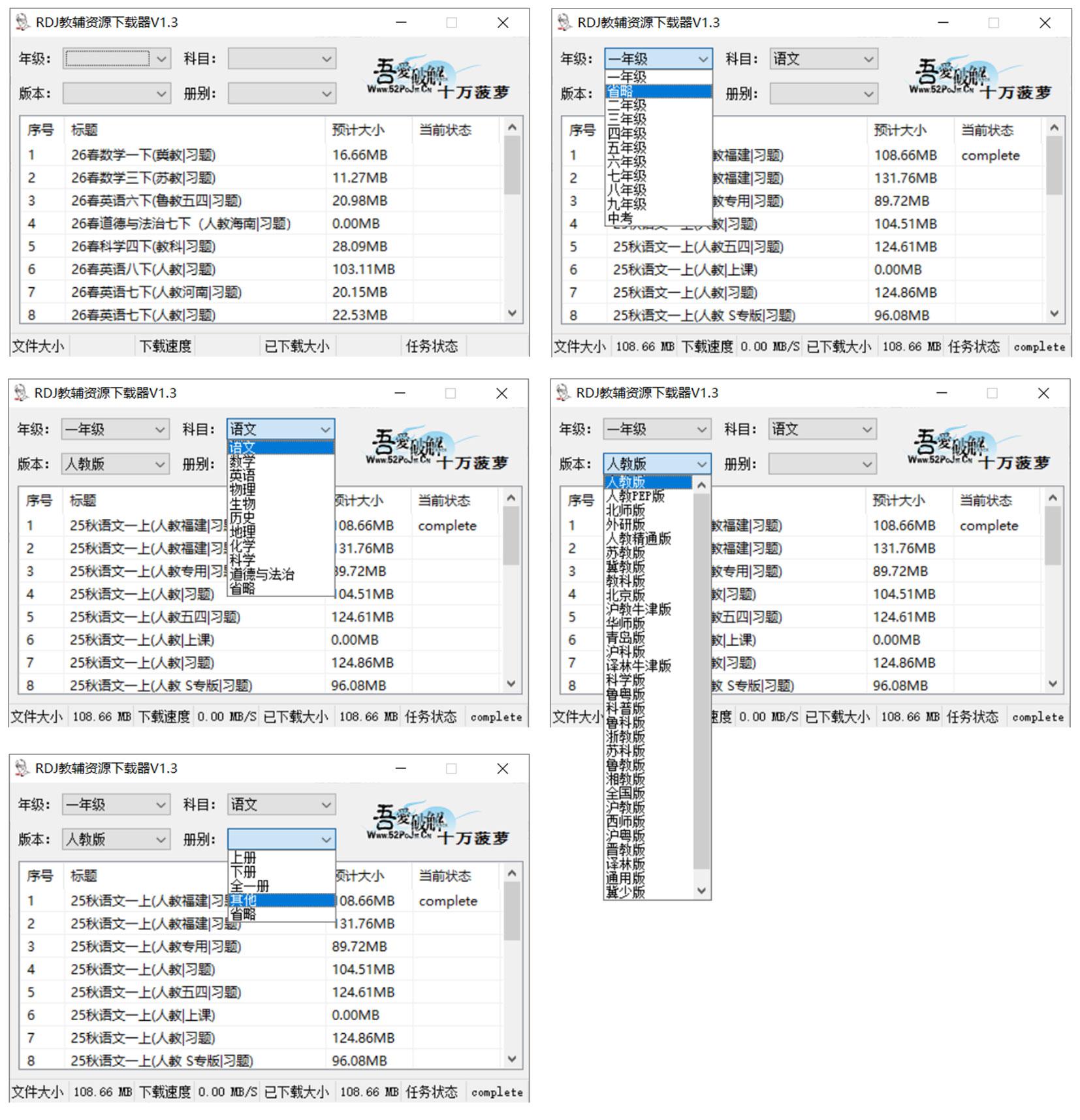Click the 吾爱破解 watermark logo

click(408, 70)
